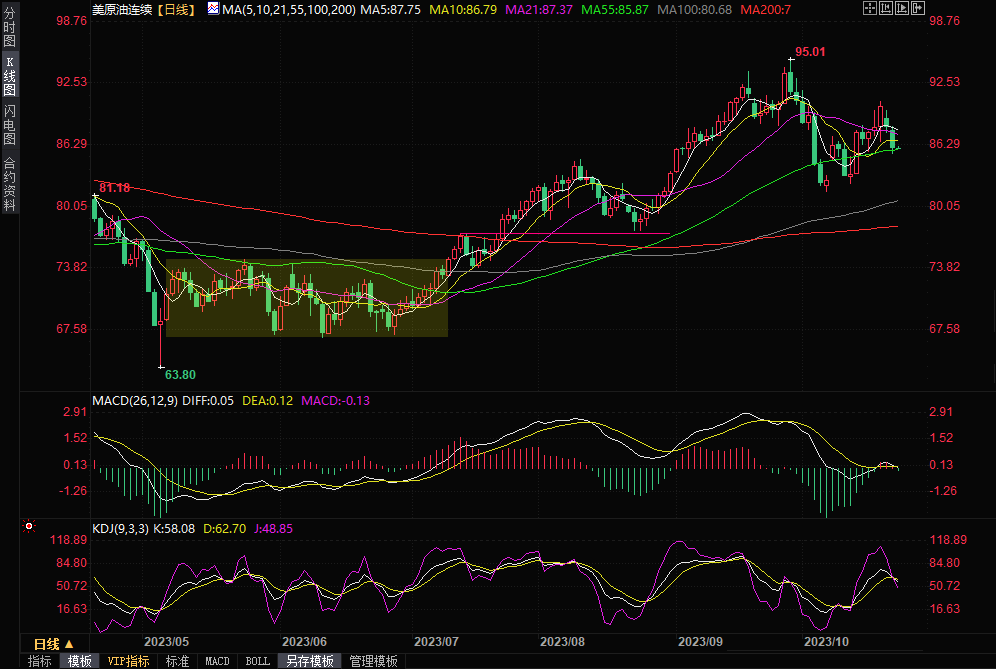Apply the BOLL template
Image resolution: width=996 pixels, height=669 pixels.
click(x=257, y=661)
